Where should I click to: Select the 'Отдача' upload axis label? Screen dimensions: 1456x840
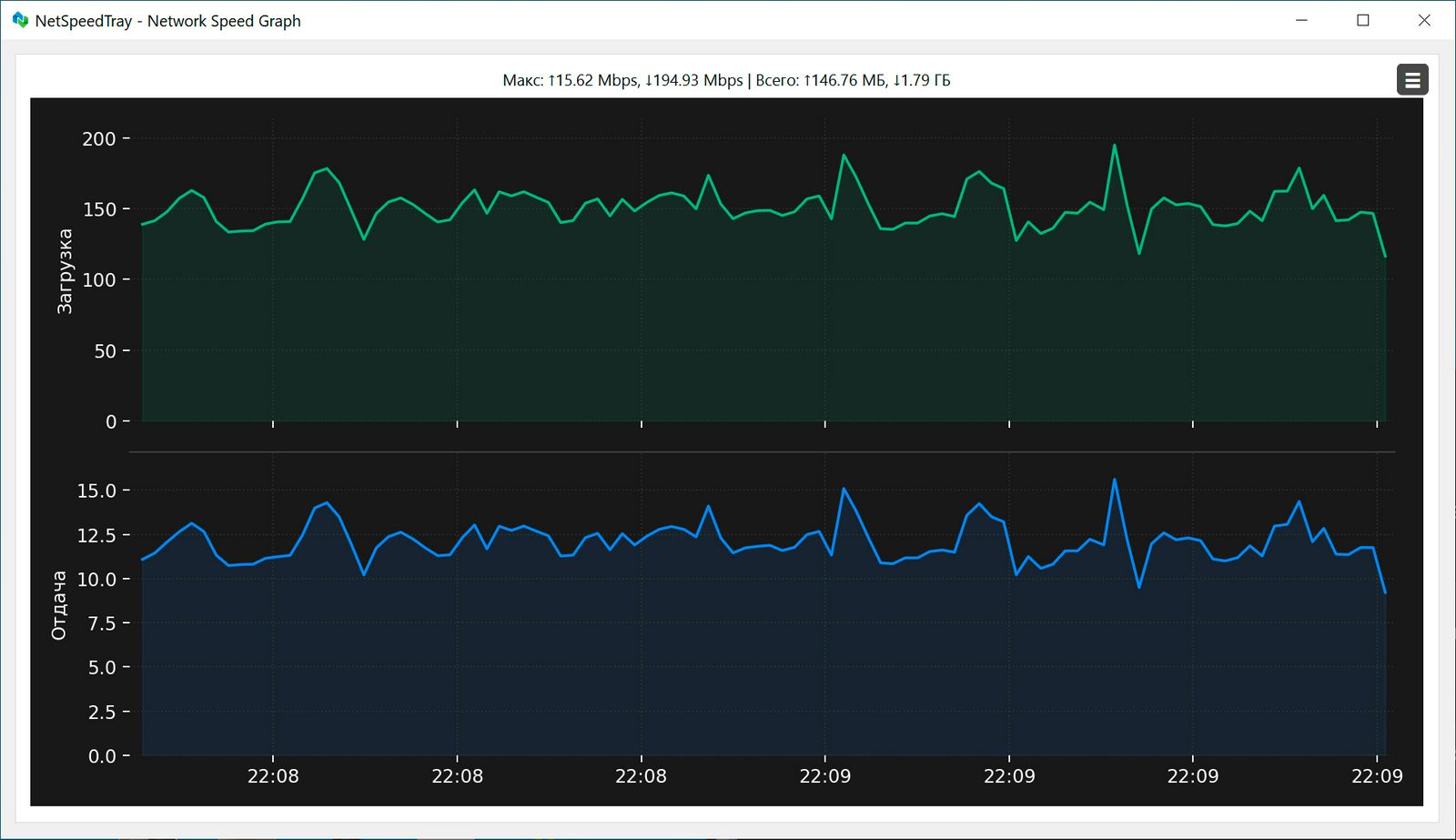59,605
